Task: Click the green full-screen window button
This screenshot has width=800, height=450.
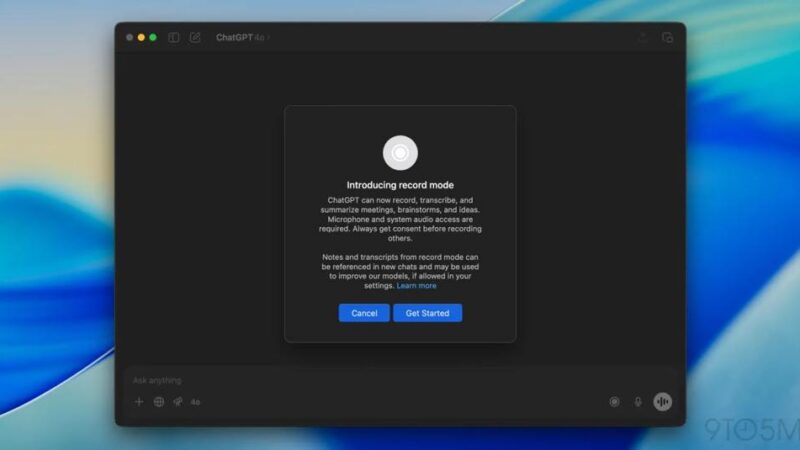Action: pos(153,37)
